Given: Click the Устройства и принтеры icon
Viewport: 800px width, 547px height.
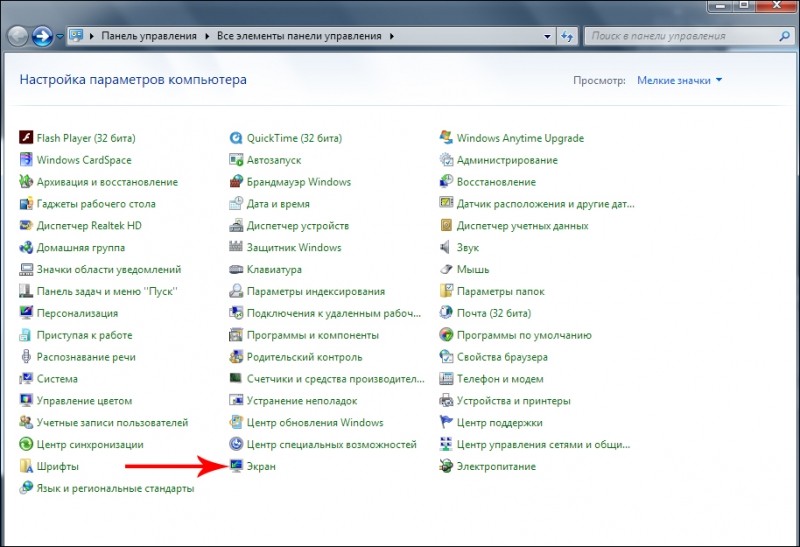Looking at the screenshot, I should pos(446,401).
